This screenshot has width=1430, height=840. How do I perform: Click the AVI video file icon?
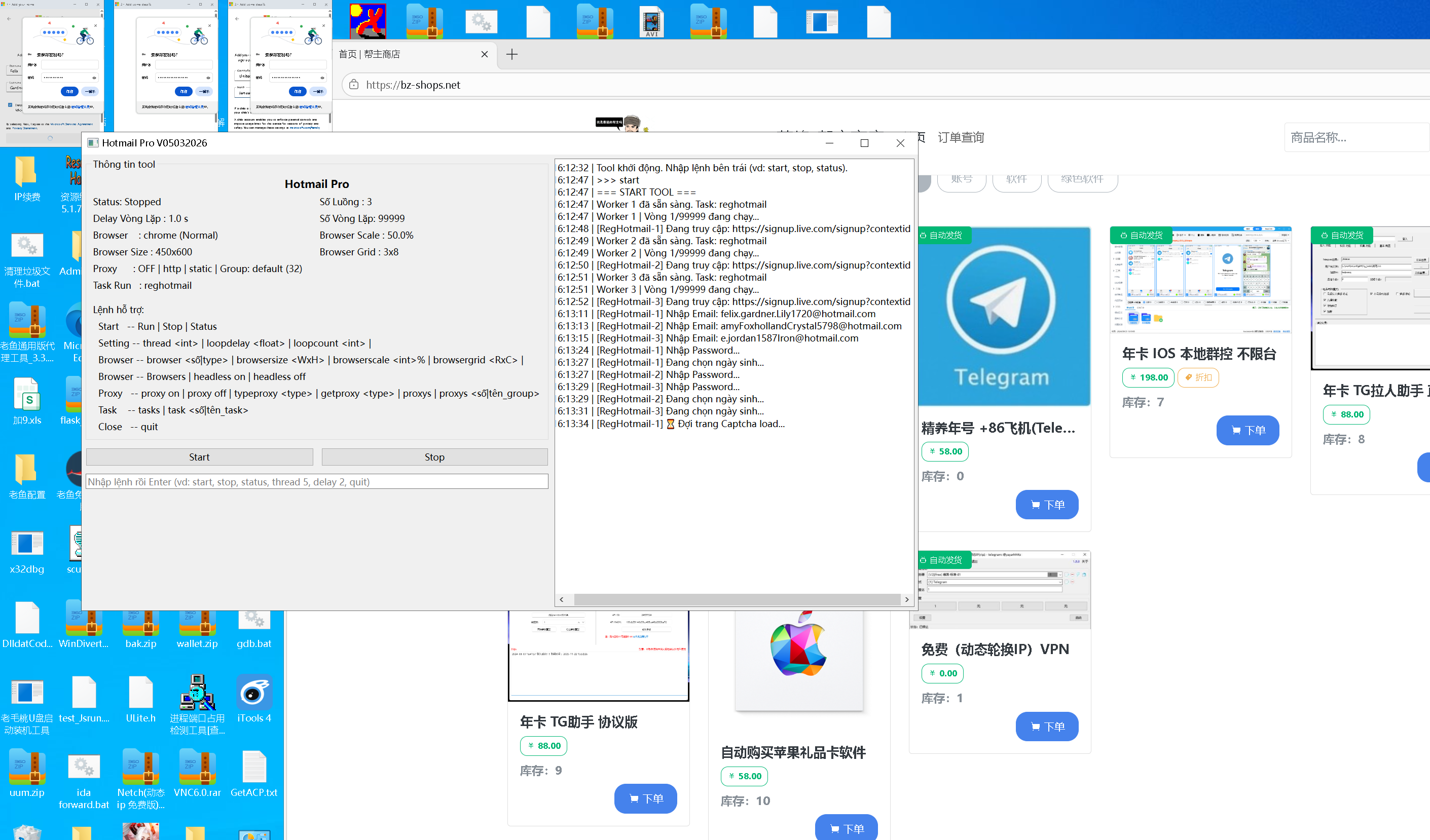[x=651, y=21]
